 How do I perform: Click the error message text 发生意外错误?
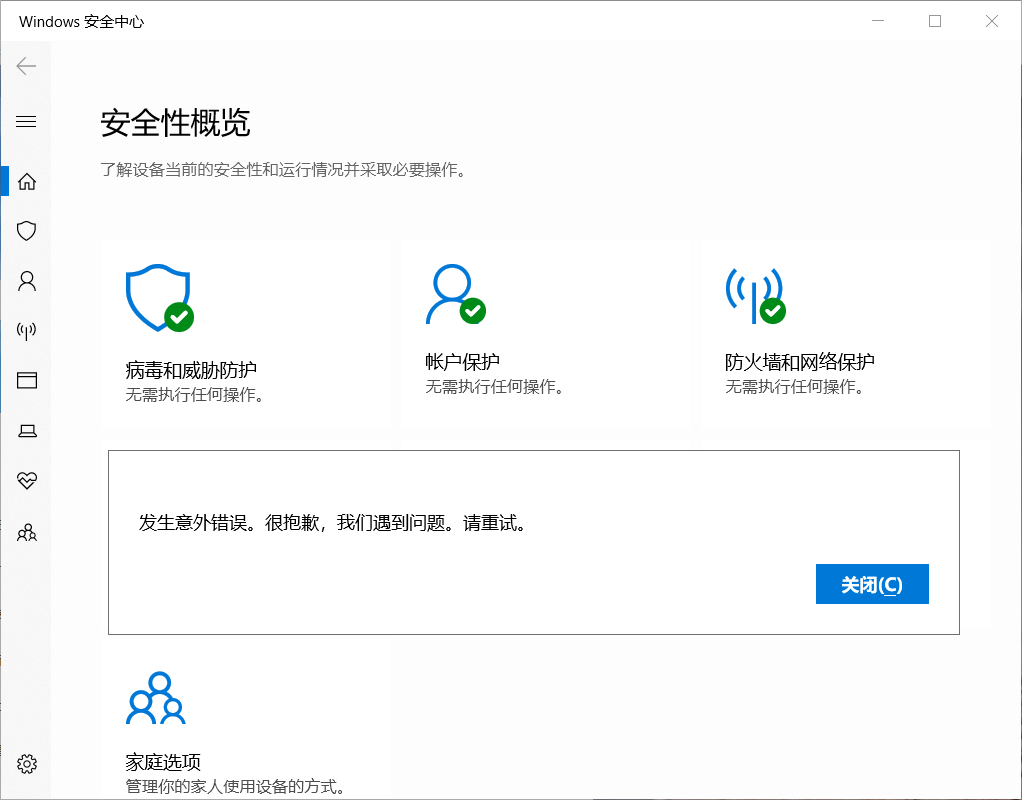click(x=332, y=523)
